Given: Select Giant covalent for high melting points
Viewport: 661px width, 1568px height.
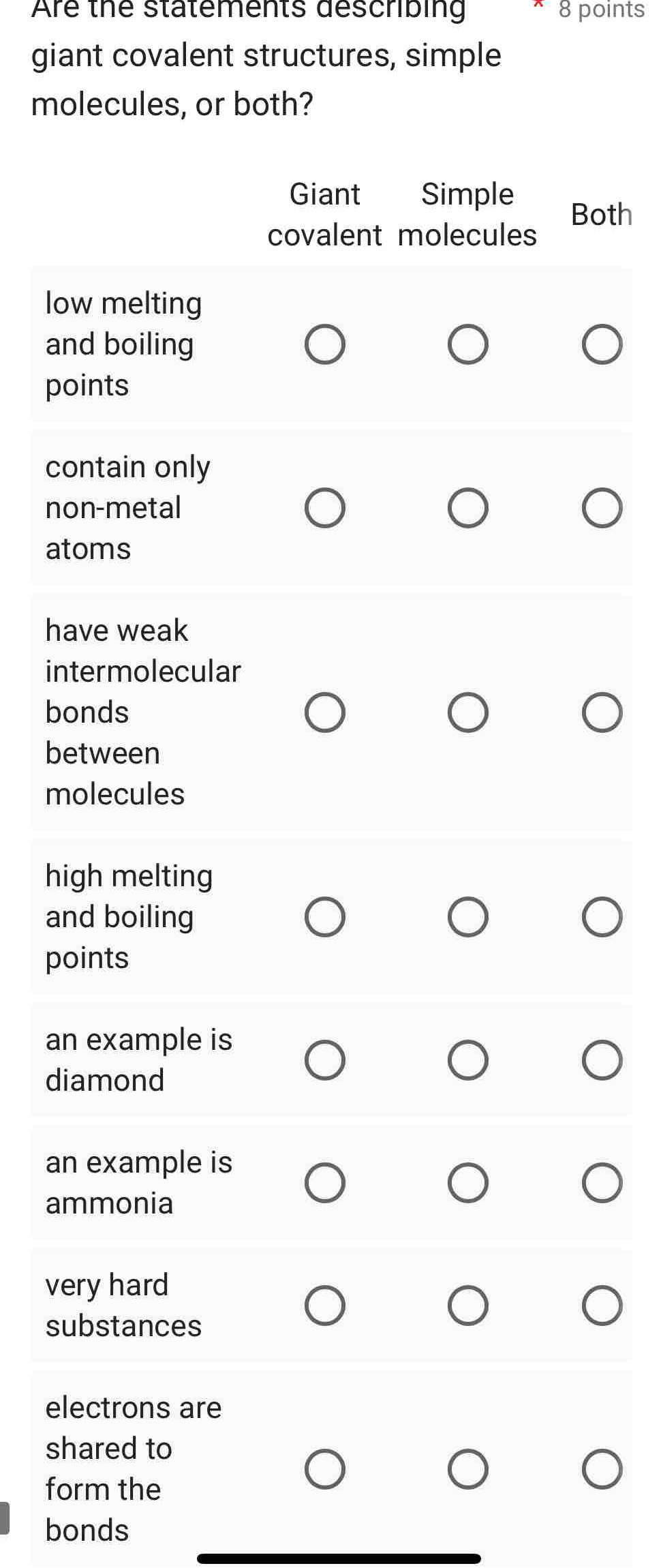Looking at the screenshot, I should (x=324, y=917).
